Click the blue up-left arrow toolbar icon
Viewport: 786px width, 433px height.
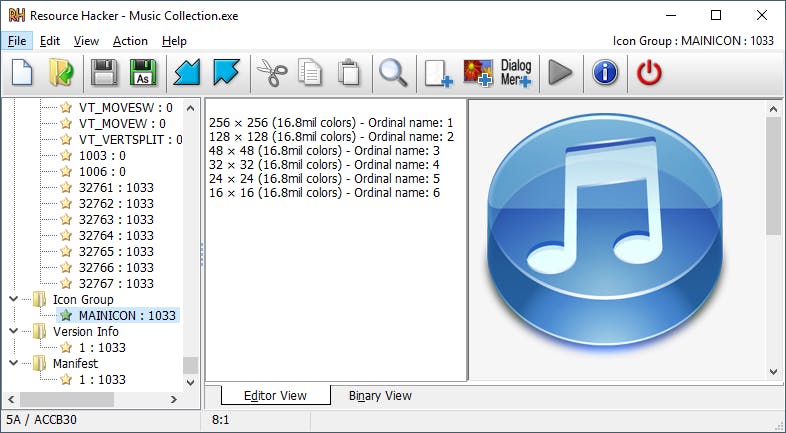227,73
